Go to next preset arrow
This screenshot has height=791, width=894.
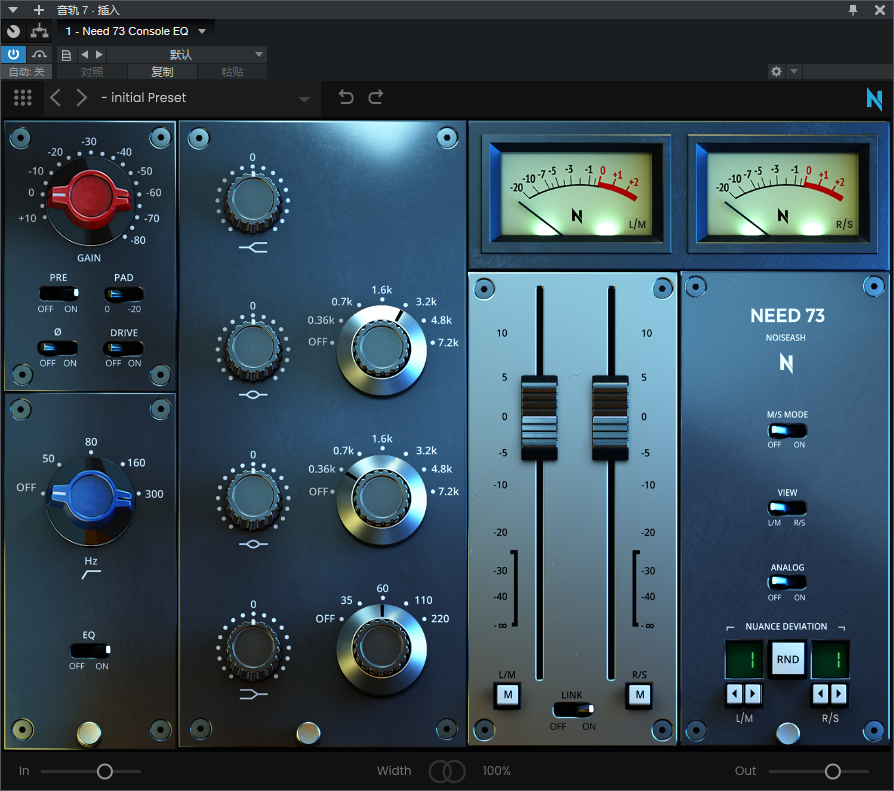[82, 98]
